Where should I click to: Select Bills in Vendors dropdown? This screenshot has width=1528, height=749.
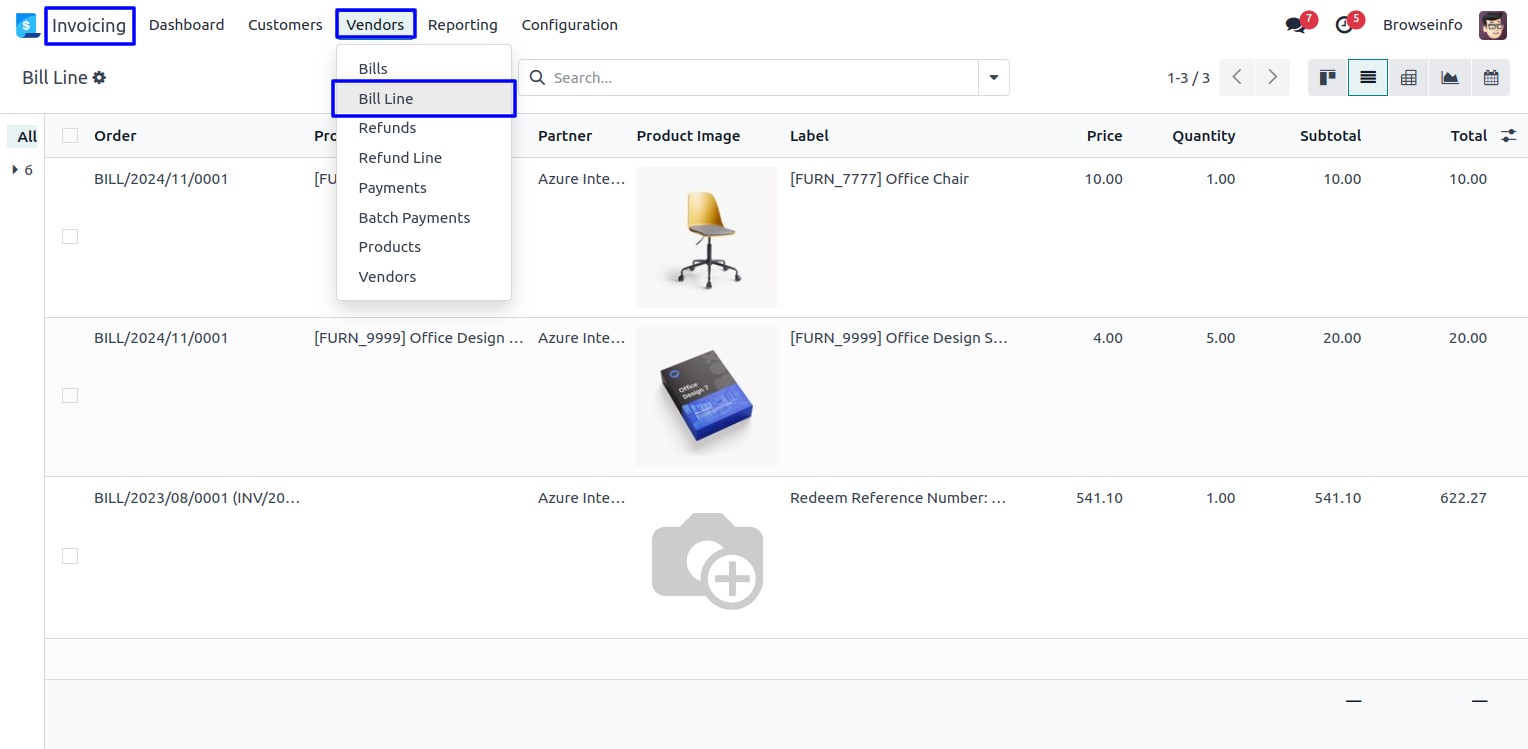tap(424, 69)
